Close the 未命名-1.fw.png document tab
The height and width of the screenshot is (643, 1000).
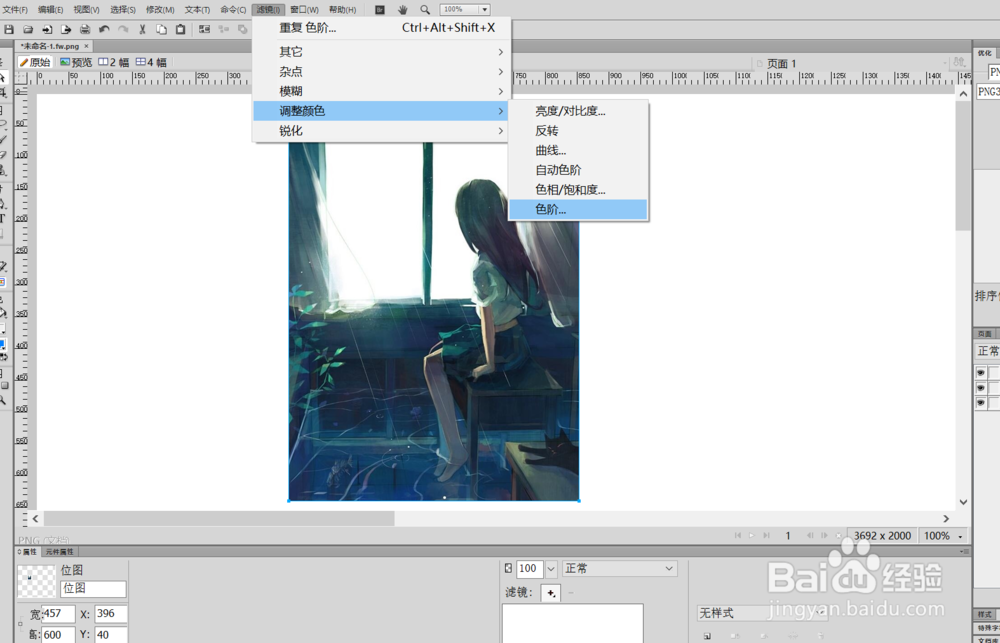click(87, 46)
